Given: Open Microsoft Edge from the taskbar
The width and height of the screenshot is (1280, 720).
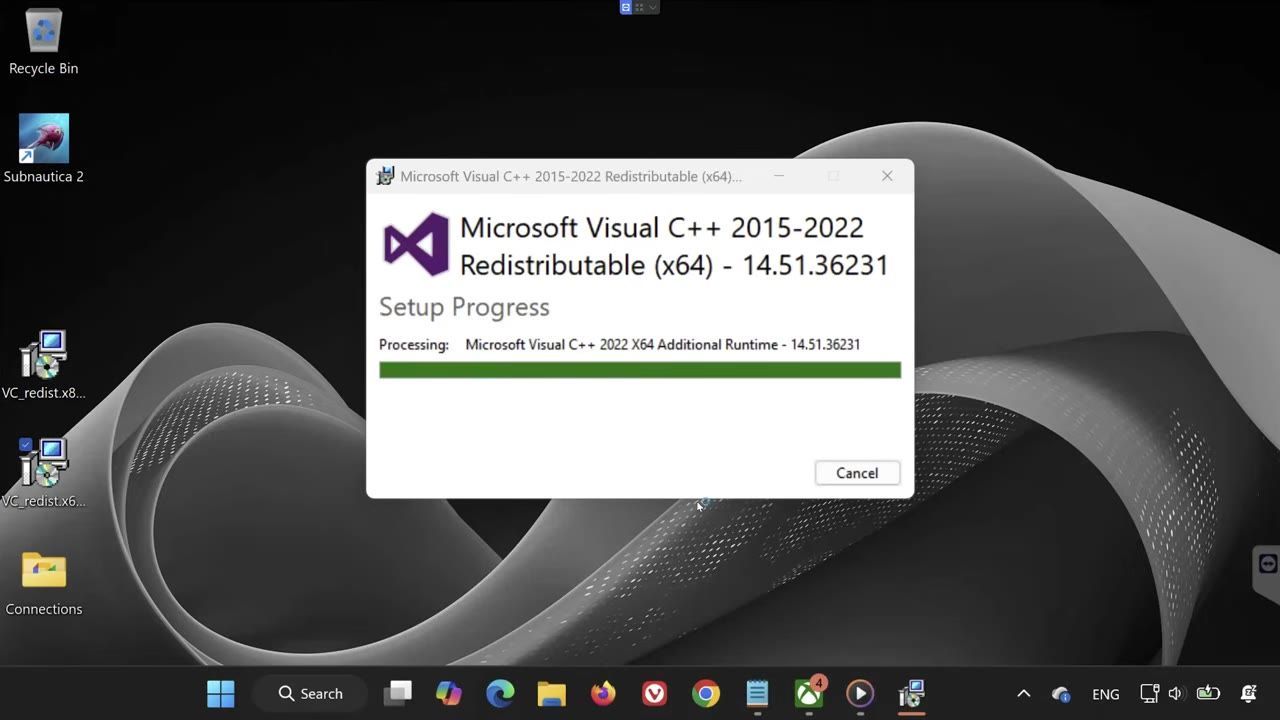Looking at the screenshot, I should pos(500,693).
